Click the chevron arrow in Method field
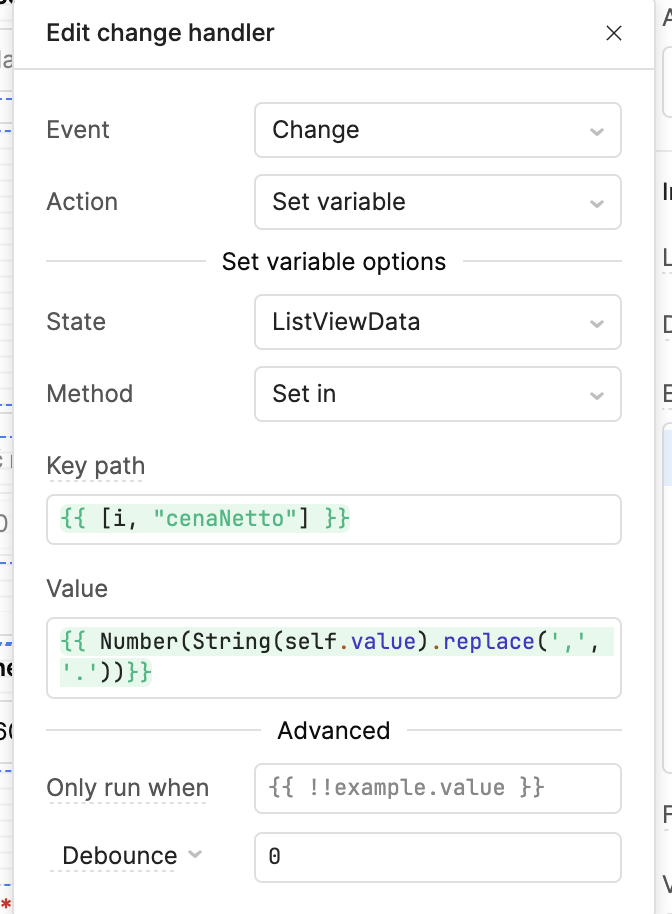The image size is (672, 914). click(597, 395)
